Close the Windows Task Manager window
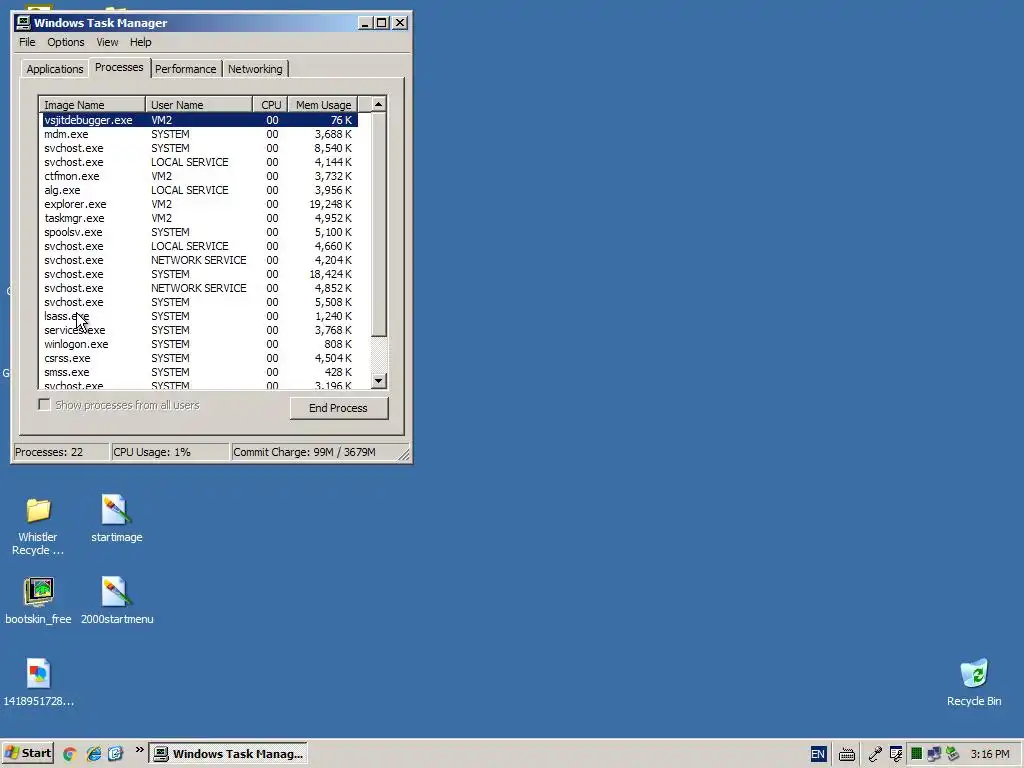1024x768 pixels. [400, 23]
